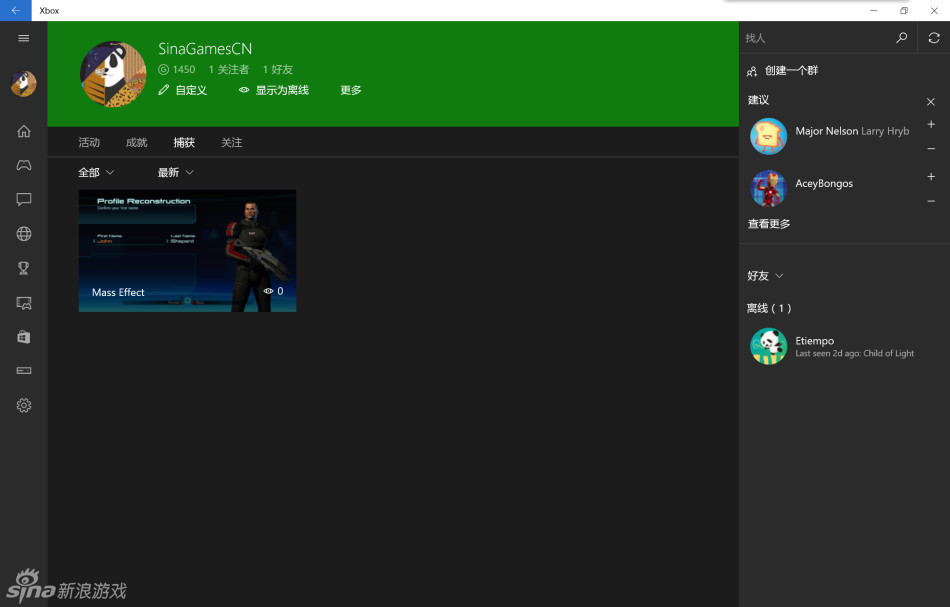Go to Home in the sidebar

coord(24,131)
